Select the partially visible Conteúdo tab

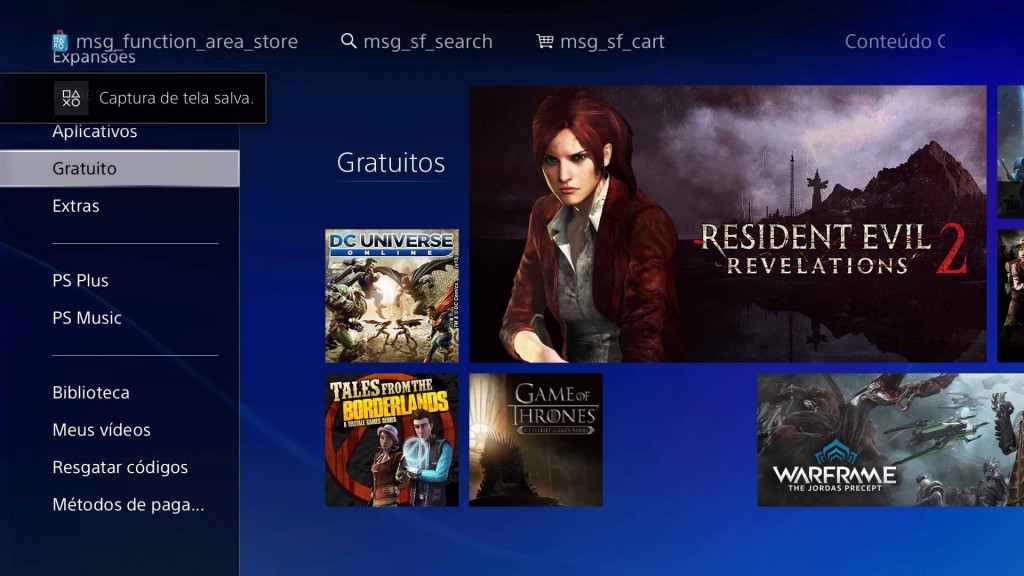coord(895,41)
